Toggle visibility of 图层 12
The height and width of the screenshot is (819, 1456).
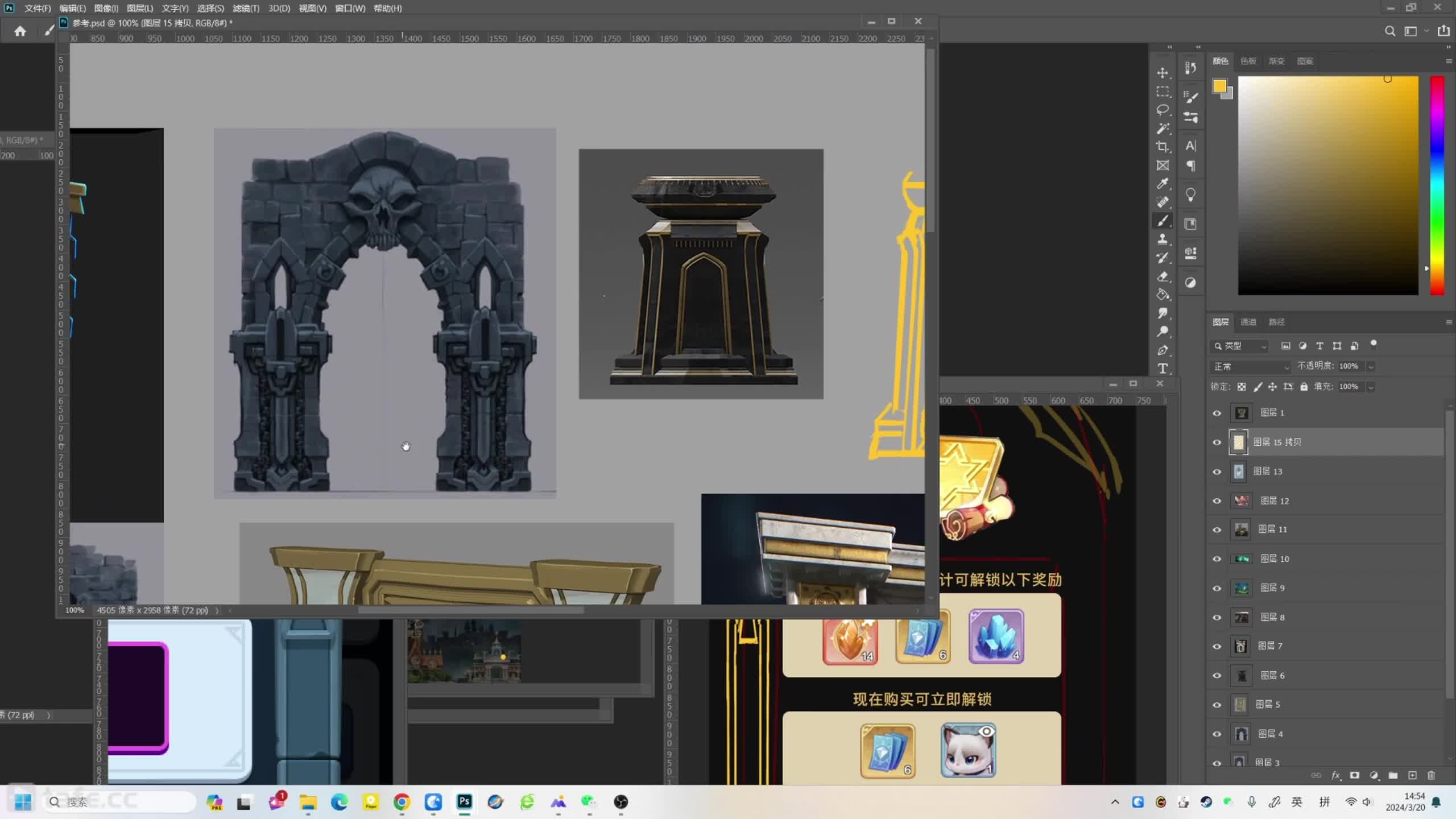click(1217, 500)
